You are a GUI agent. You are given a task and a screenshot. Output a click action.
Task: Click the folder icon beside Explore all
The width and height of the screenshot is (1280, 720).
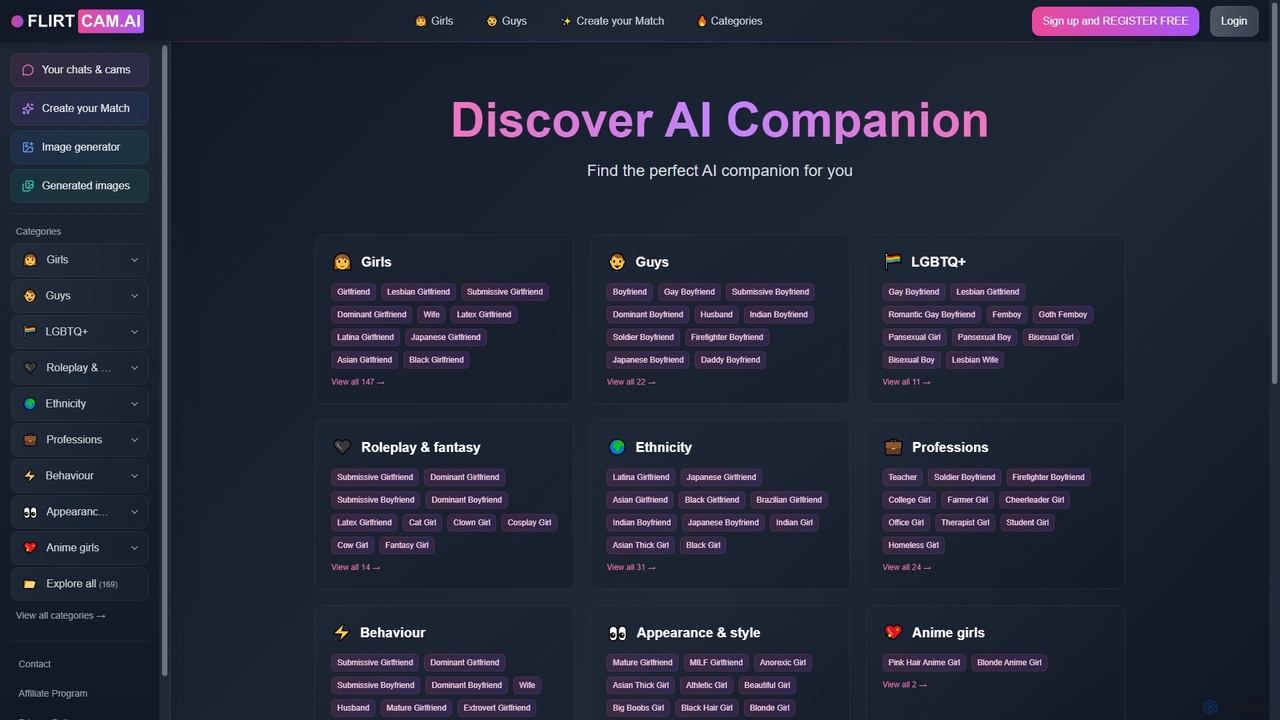30,584
